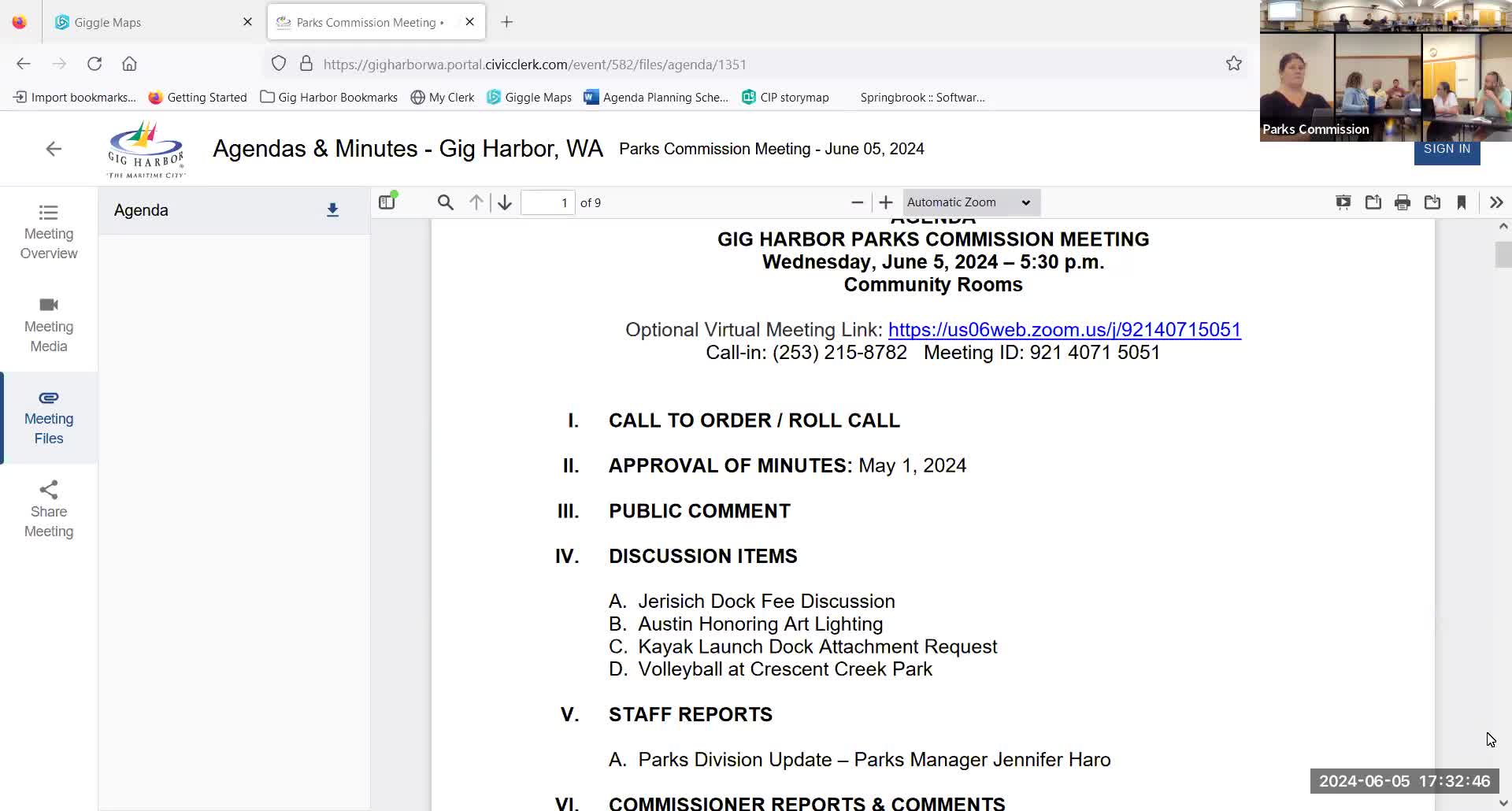The width and height of the screenshot is (1512, 811).
Task: Download the PDF using the save icon
Action: (1432, 202)
